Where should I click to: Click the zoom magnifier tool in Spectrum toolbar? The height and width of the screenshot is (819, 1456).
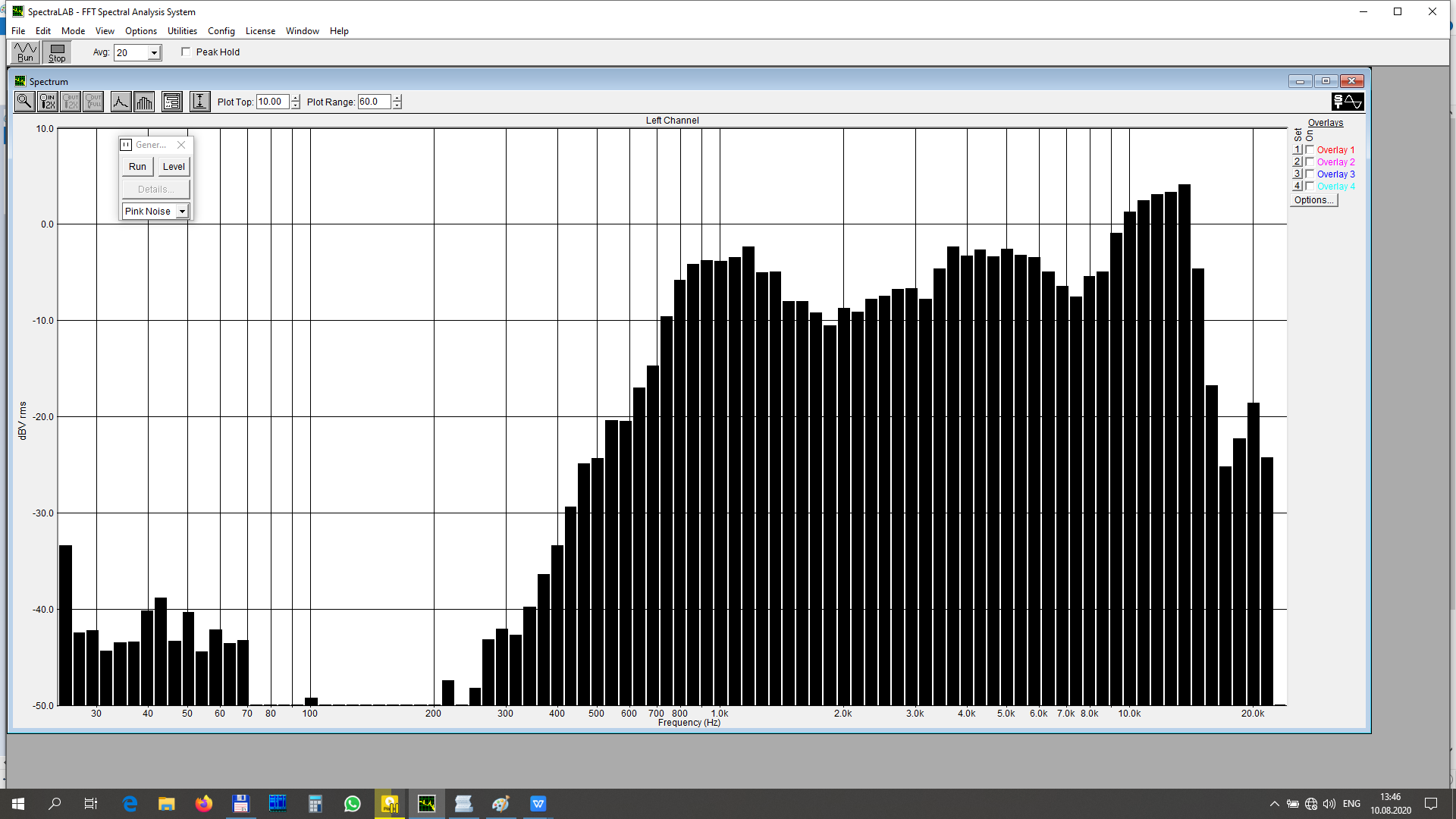[x=24, y=102]
